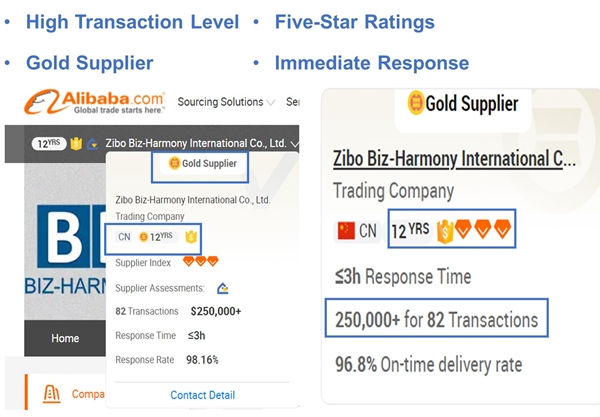Viewport: 600px width, 417px height.
Task: Click the large Gold Supplier badge at right
Action: coord(462,103)
